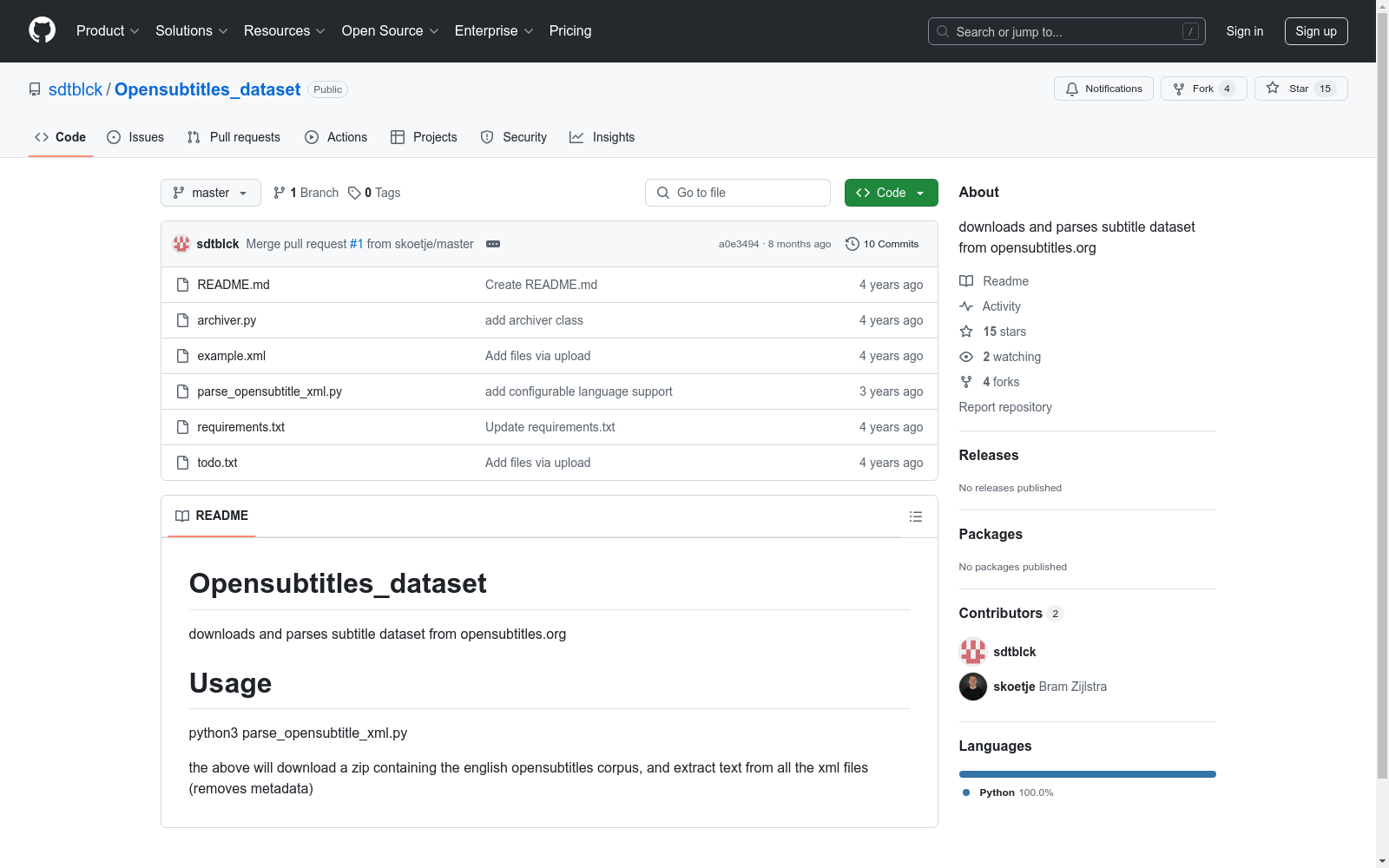Click the Sign in link
Viewport: 1389px width, 868px height.
coord(1245,31)
